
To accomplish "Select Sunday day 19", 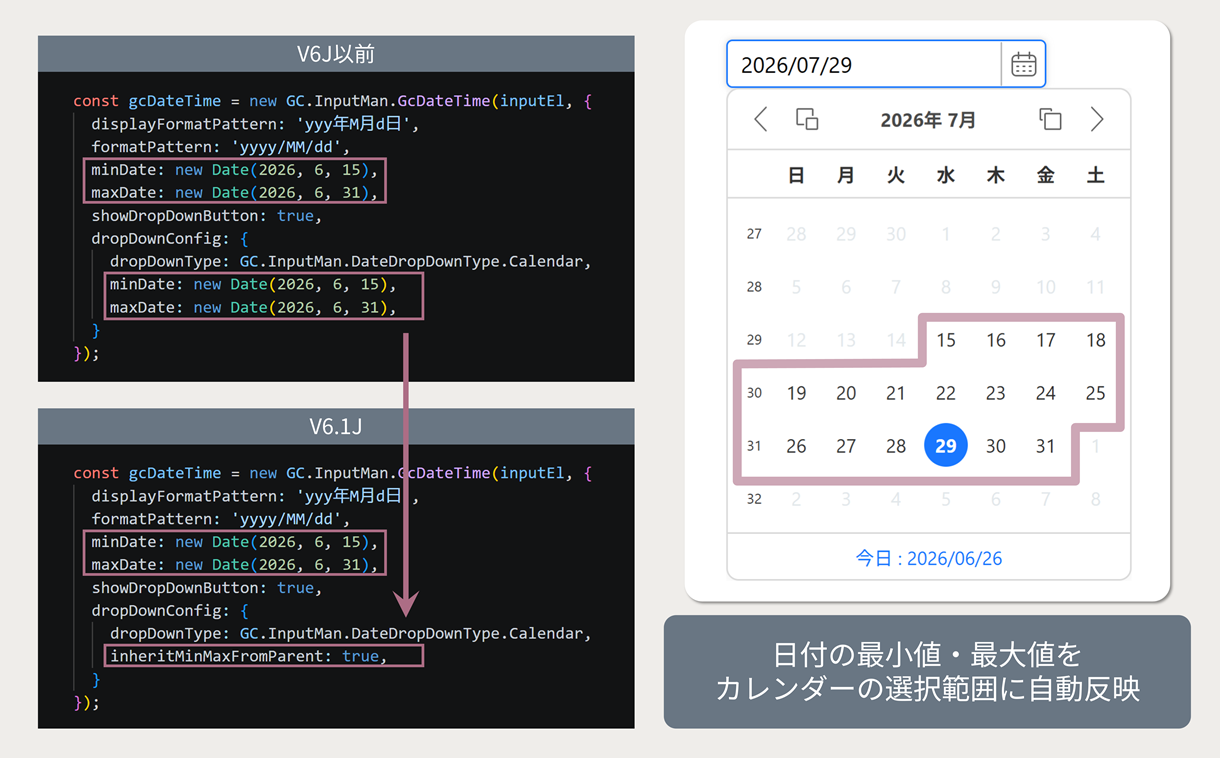I will [x=796, y=393].
